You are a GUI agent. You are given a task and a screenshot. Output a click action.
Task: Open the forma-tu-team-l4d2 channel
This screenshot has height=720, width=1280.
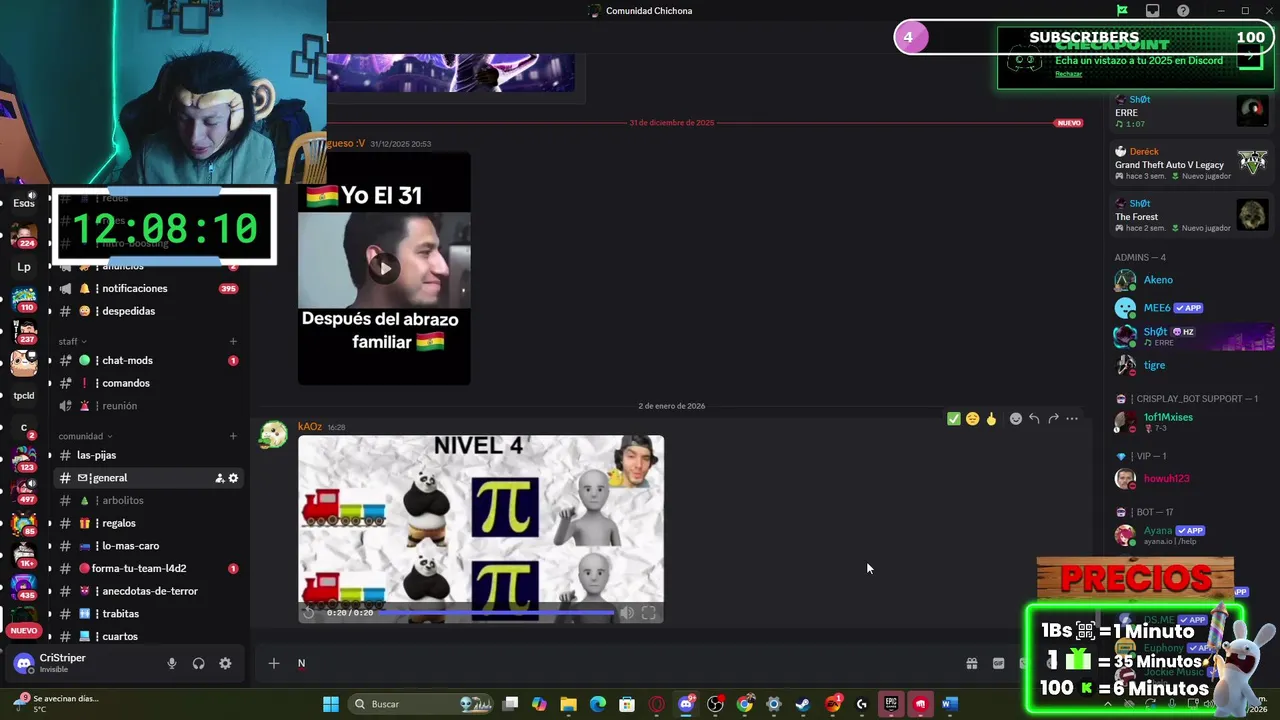click(x=148, y=568)
